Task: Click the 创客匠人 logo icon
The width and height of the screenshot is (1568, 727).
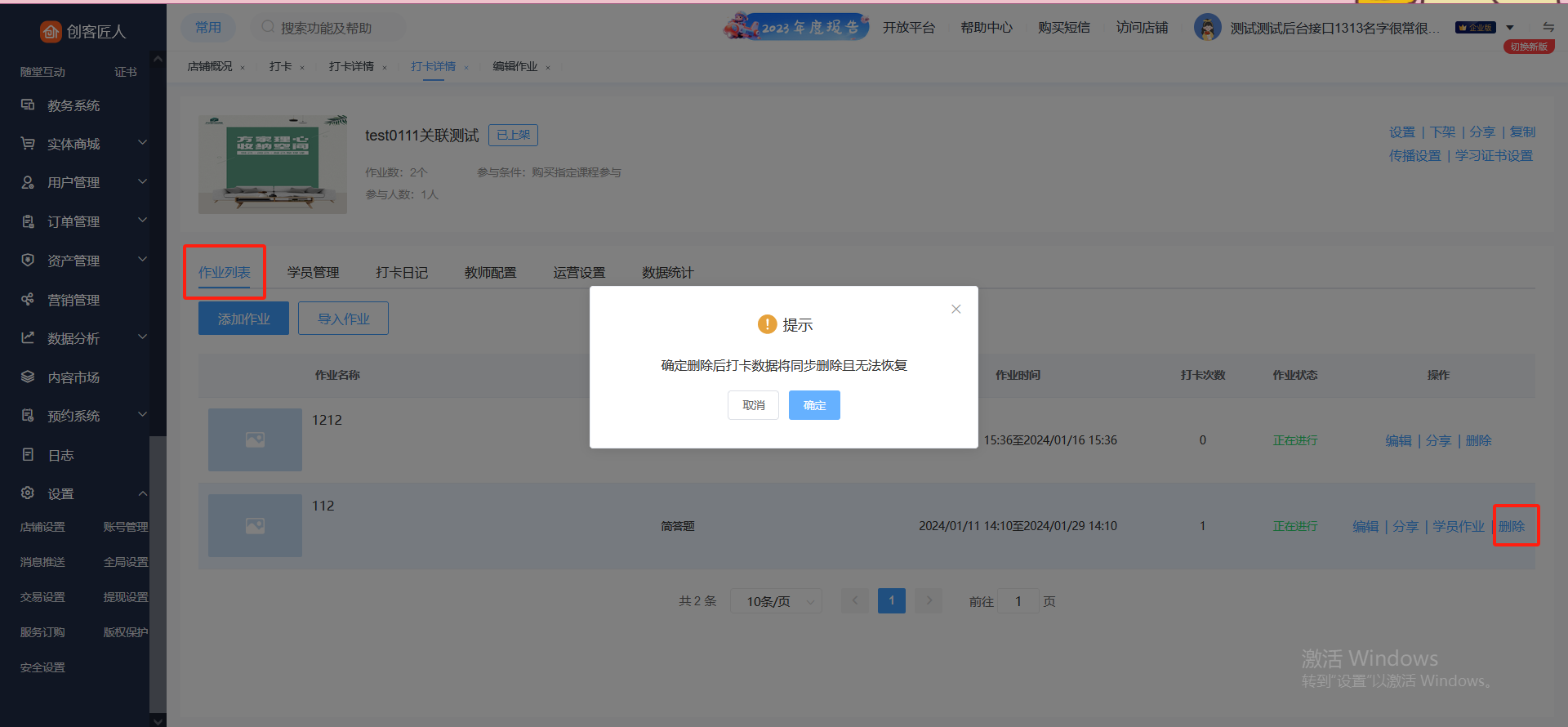Action: pos(51,31)
